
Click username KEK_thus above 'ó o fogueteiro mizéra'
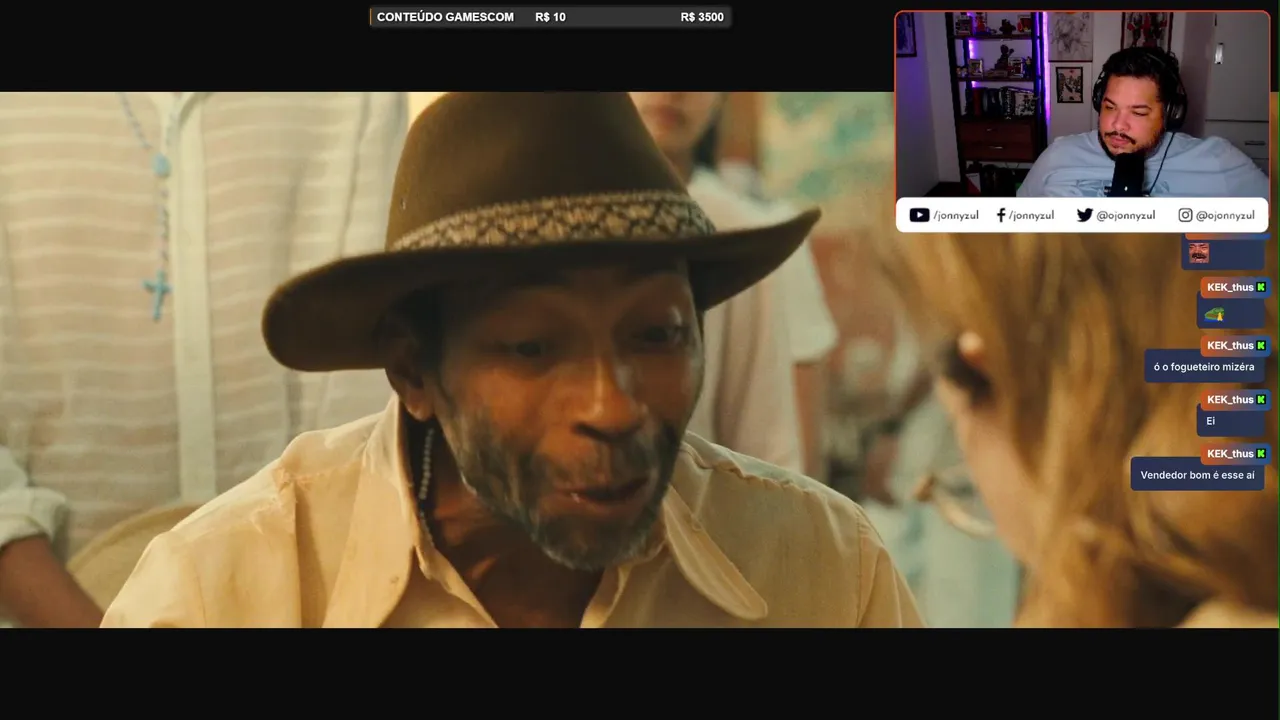1230,345
